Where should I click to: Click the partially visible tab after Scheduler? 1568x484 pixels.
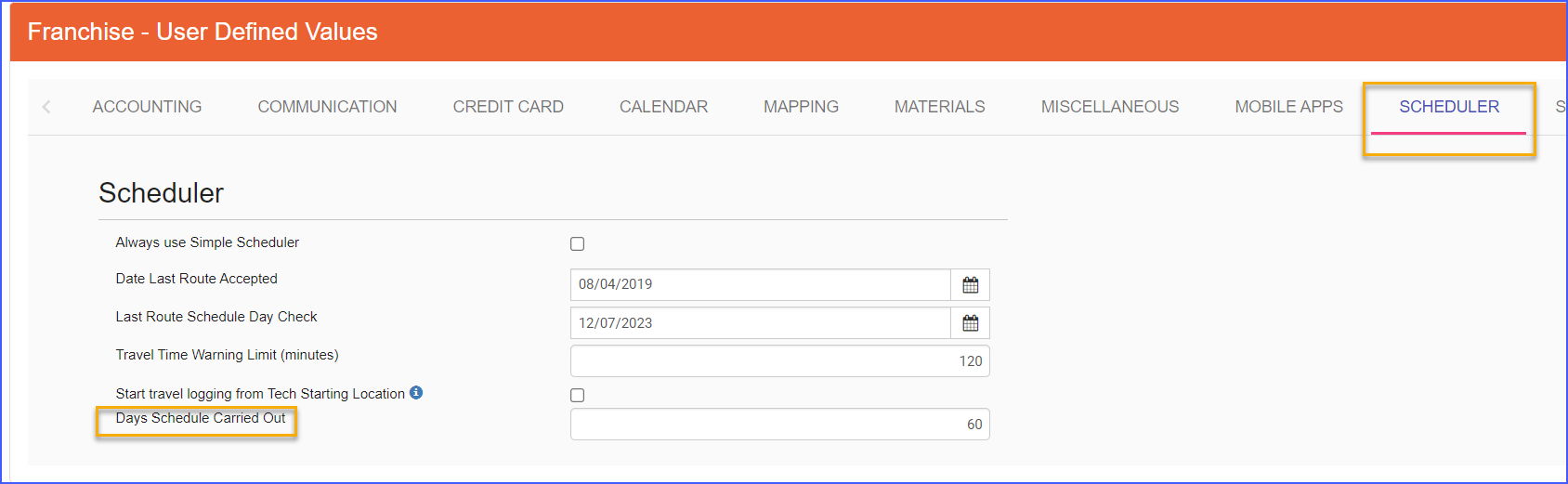pyautogui.click(x=1560, y=107)
